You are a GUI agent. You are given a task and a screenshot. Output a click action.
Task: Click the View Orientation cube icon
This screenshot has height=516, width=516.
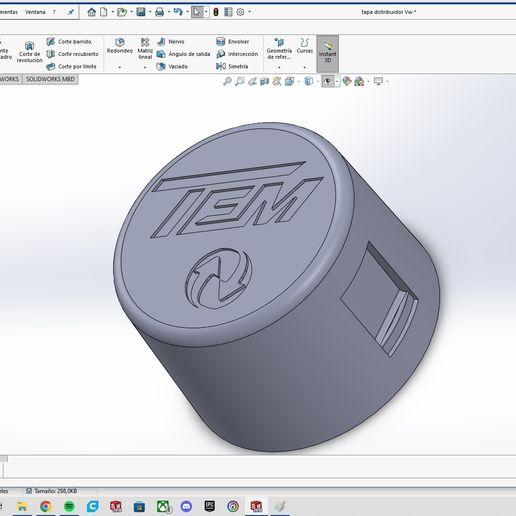pos(289,81)
